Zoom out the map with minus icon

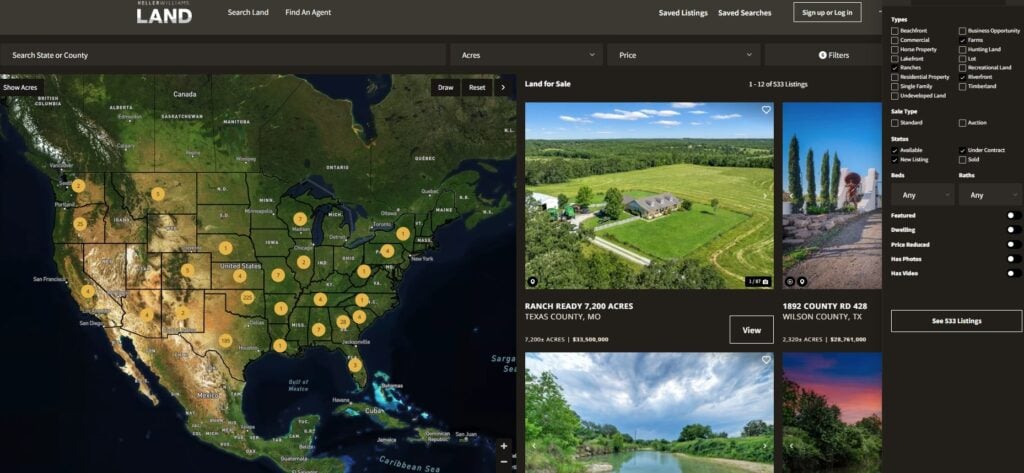coord(504,461)
